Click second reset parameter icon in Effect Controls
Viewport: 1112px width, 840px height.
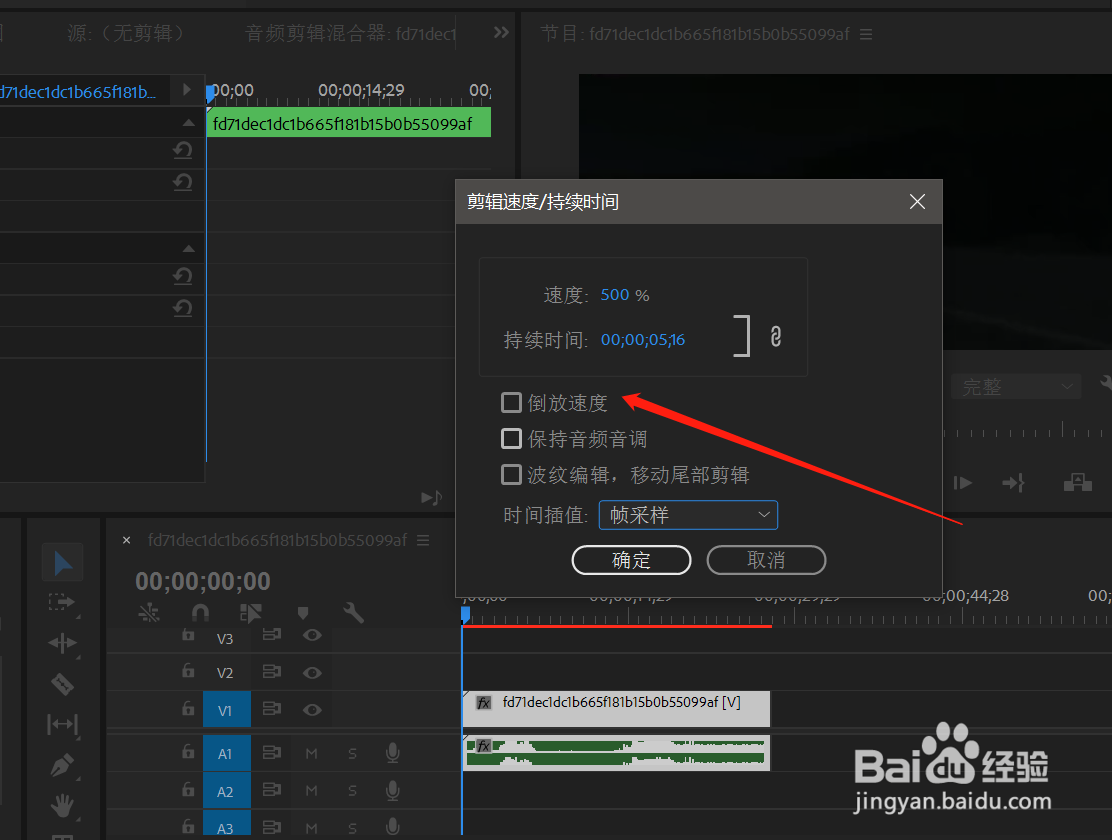click(182, 182)
